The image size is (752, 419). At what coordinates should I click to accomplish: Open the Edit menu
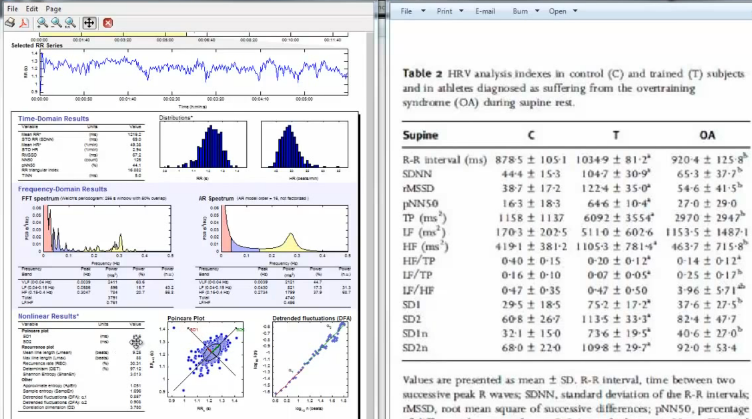pos(32,7)
